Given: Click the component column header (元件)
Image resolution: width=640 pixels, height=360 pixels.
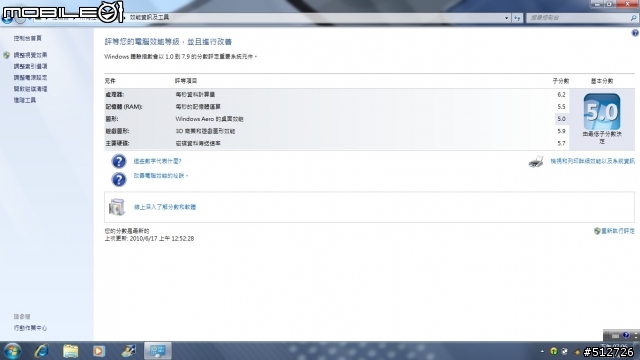Looking at the screenshot, I should [x=110, y=81].
